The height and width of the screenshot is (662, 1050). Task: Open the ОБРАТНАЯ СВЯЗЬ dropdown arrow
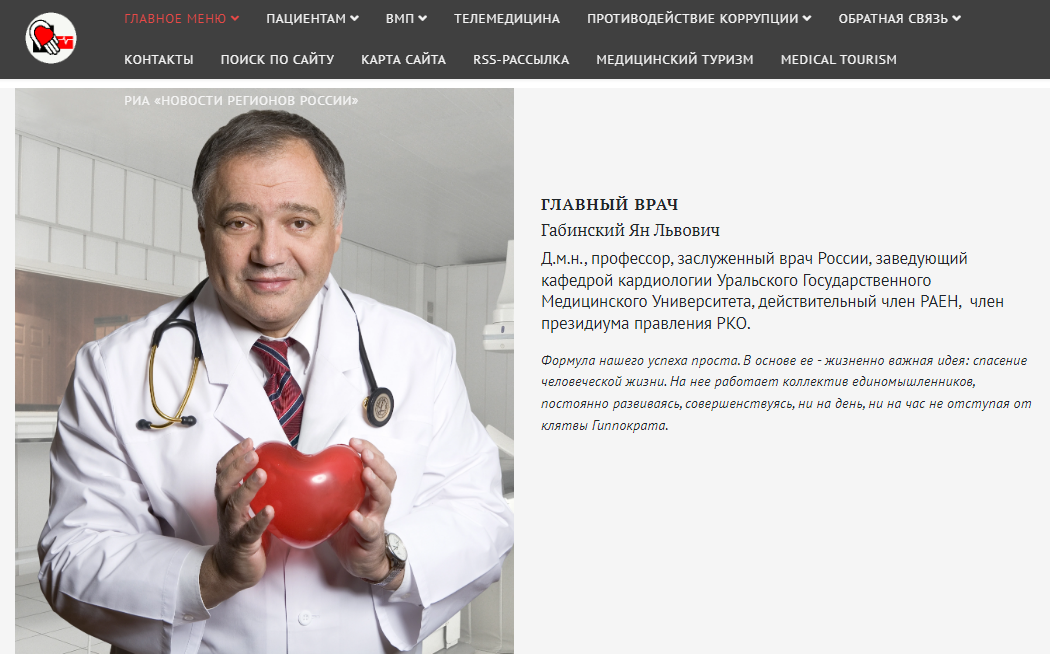point(956,19)
